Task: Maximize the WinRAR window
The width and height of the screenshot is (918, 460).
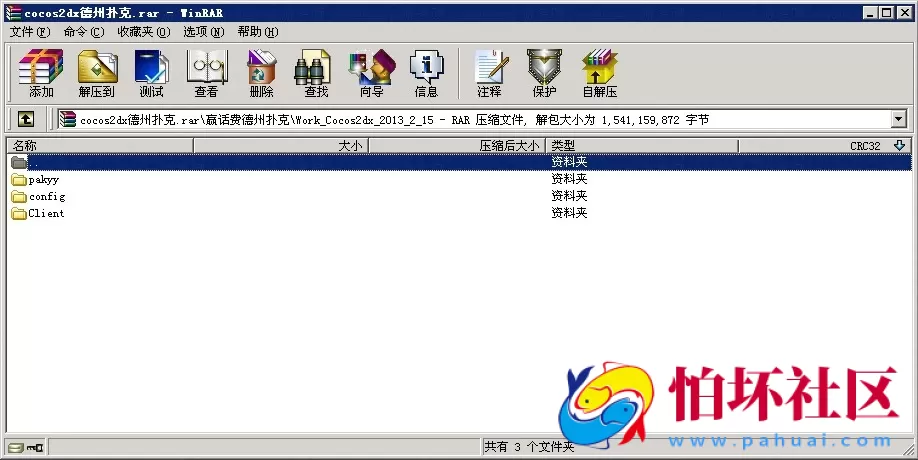Action: (886, 12)
